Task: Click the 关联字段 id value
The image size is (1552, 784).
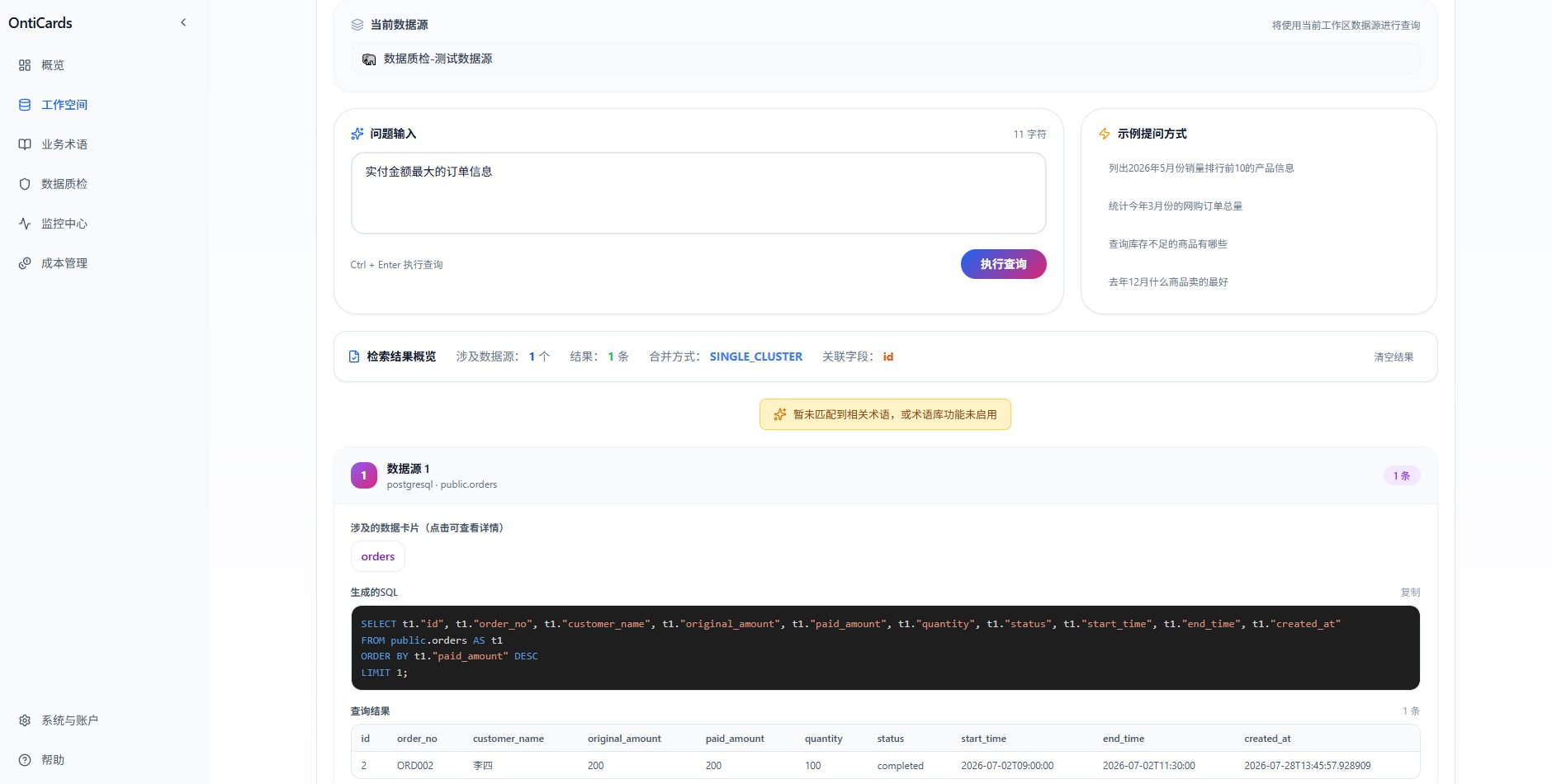Action: coord(888,357)
